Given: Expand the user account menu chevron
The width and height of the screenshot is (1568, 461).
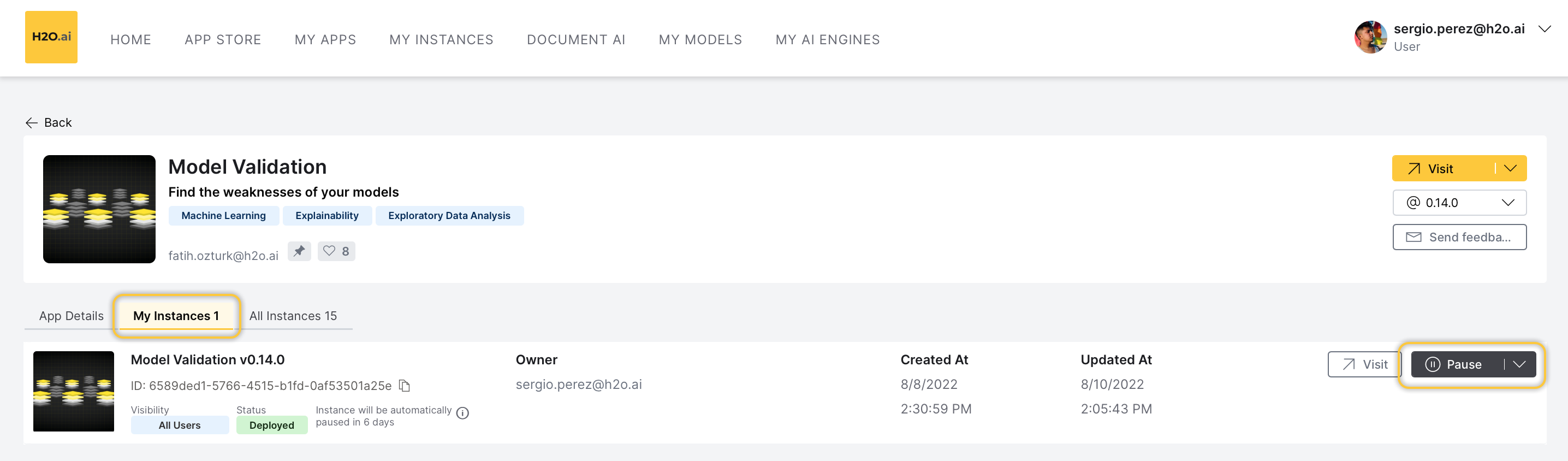Looking at the screenshot, I should tap(1545, 29).
